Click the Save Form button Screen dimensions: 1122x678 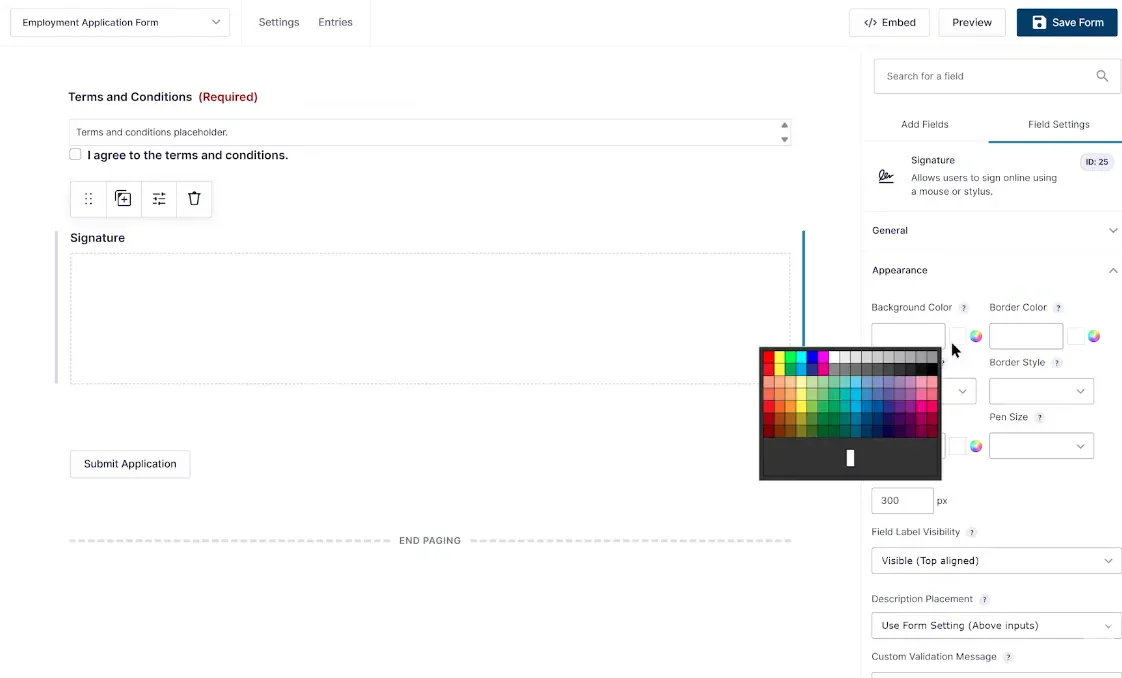point(1067,22)
